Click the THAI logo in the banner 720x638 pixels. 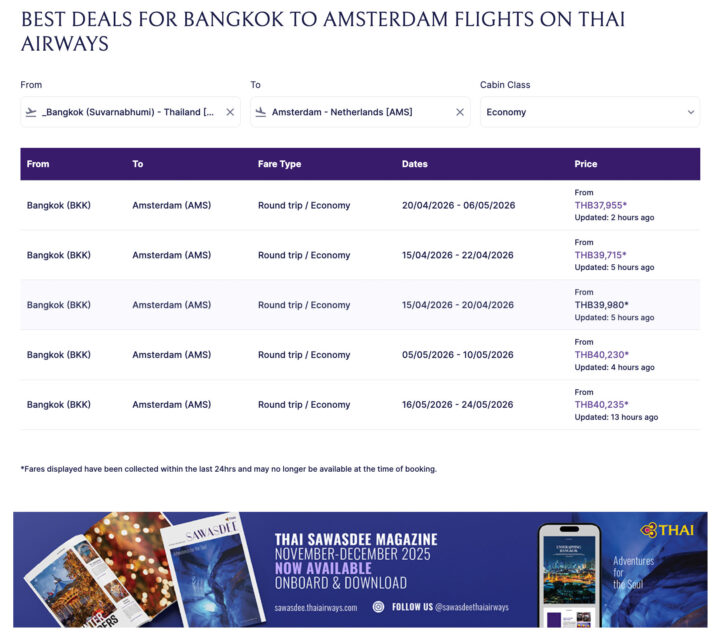point(667,530)
